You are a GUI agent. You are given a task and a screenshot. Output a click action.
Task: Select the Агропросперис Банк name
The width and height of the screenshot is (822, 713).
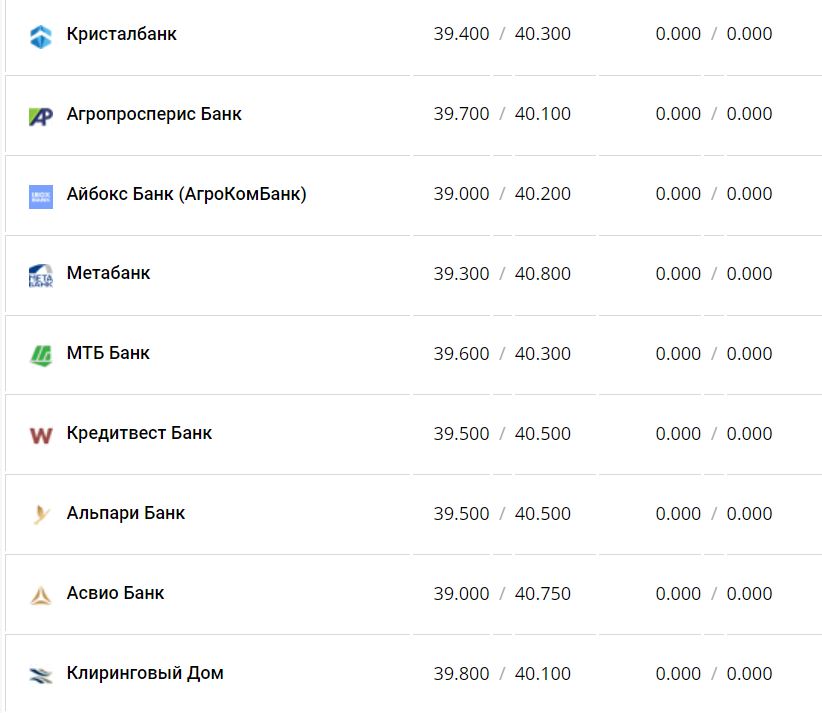coord(152,113)
